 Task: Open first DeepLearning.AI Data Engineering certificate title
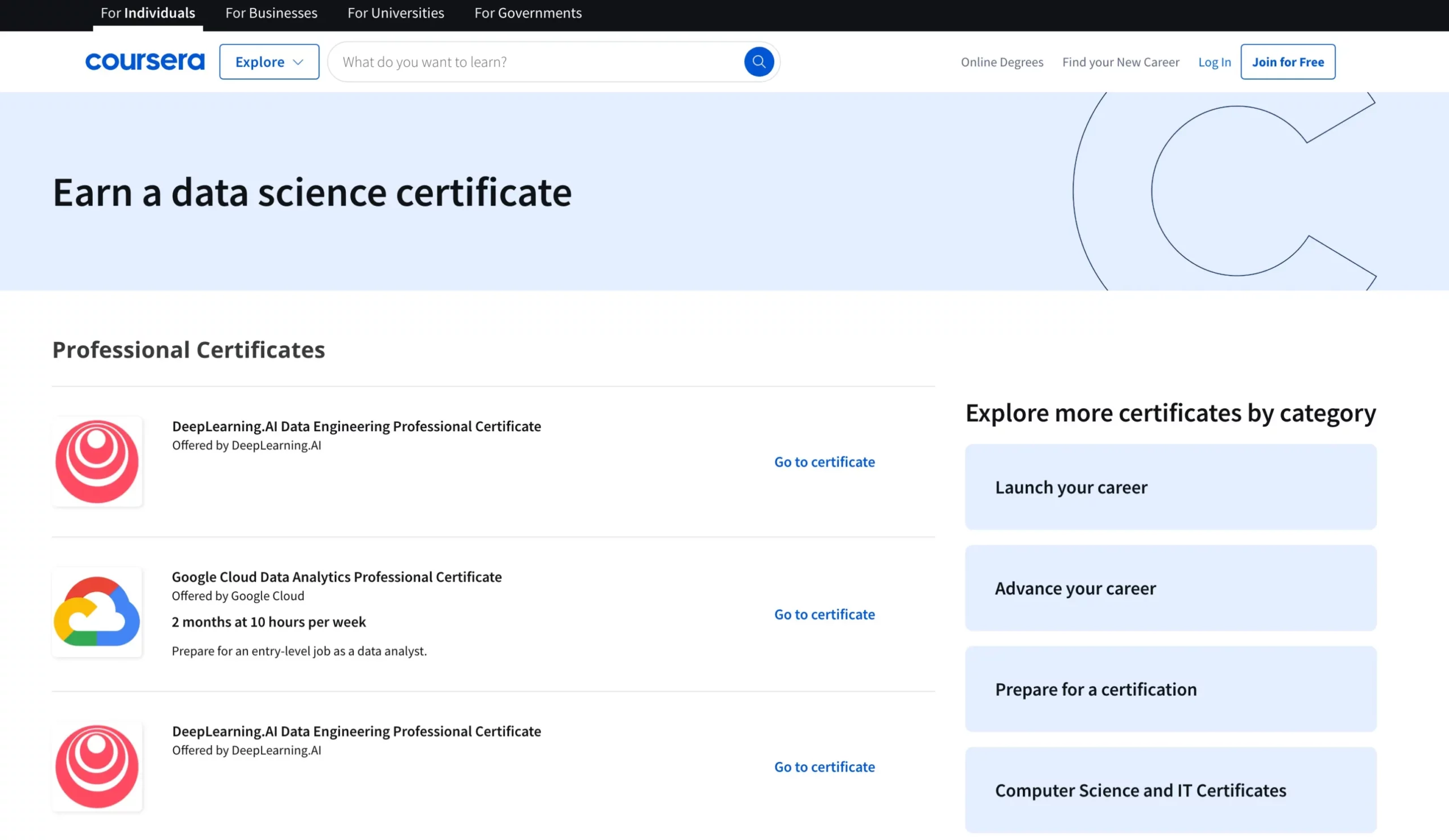coord(357,426)
